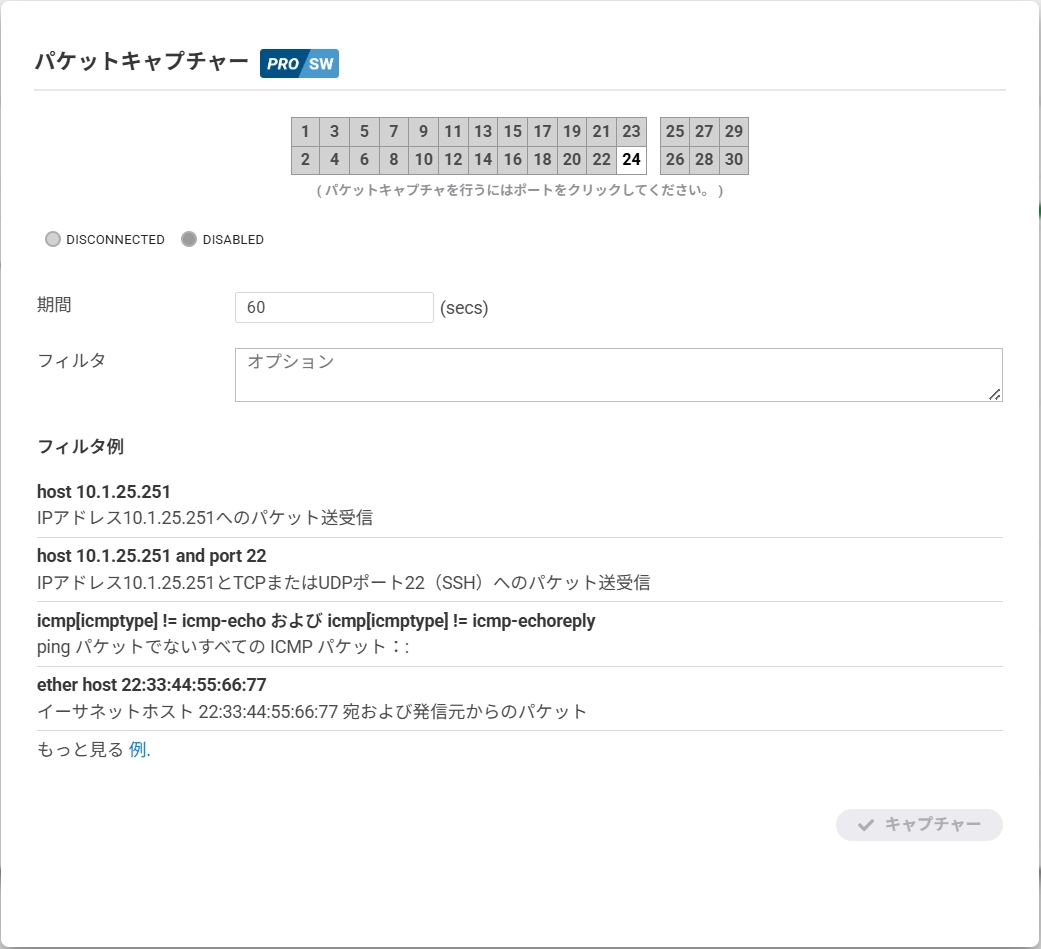
Task: Select port 28 in the uplink group
Action: pyautogui.click(x=704, y=160)
